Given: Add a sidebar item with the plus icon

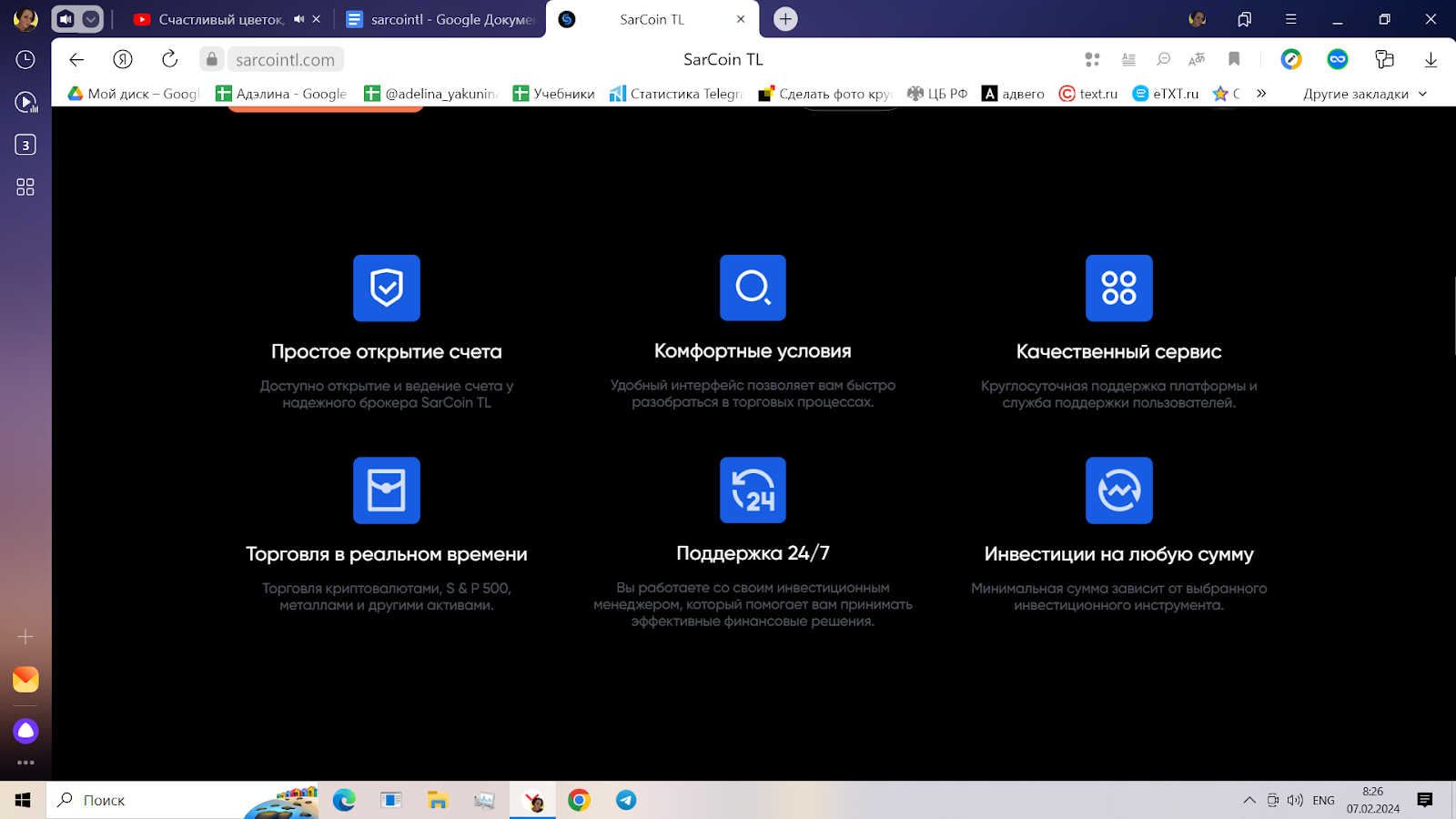Looking at the screenshot, I should 25,637.
